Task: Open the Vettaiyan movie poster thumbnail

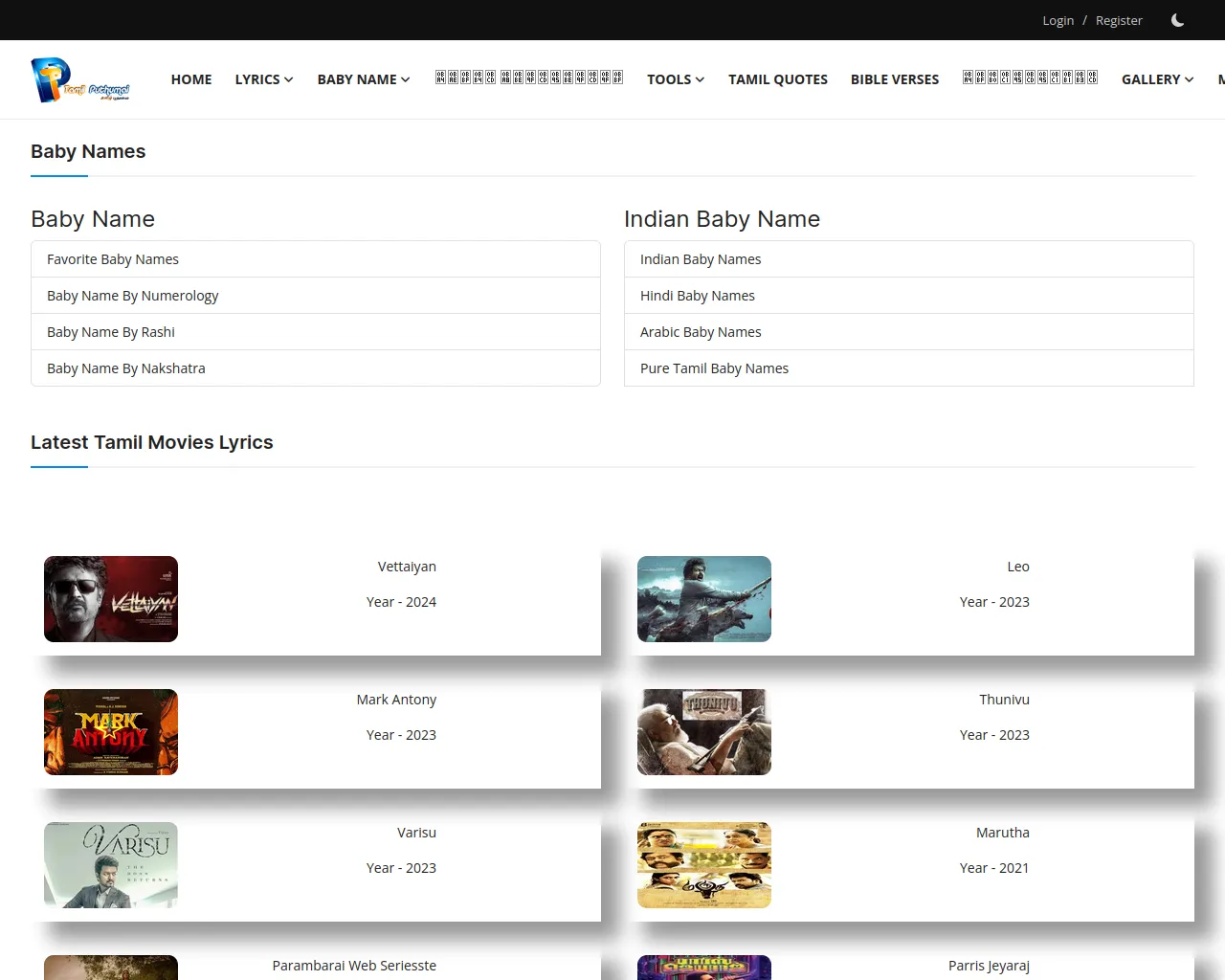Action: click(x=111, y=599)
